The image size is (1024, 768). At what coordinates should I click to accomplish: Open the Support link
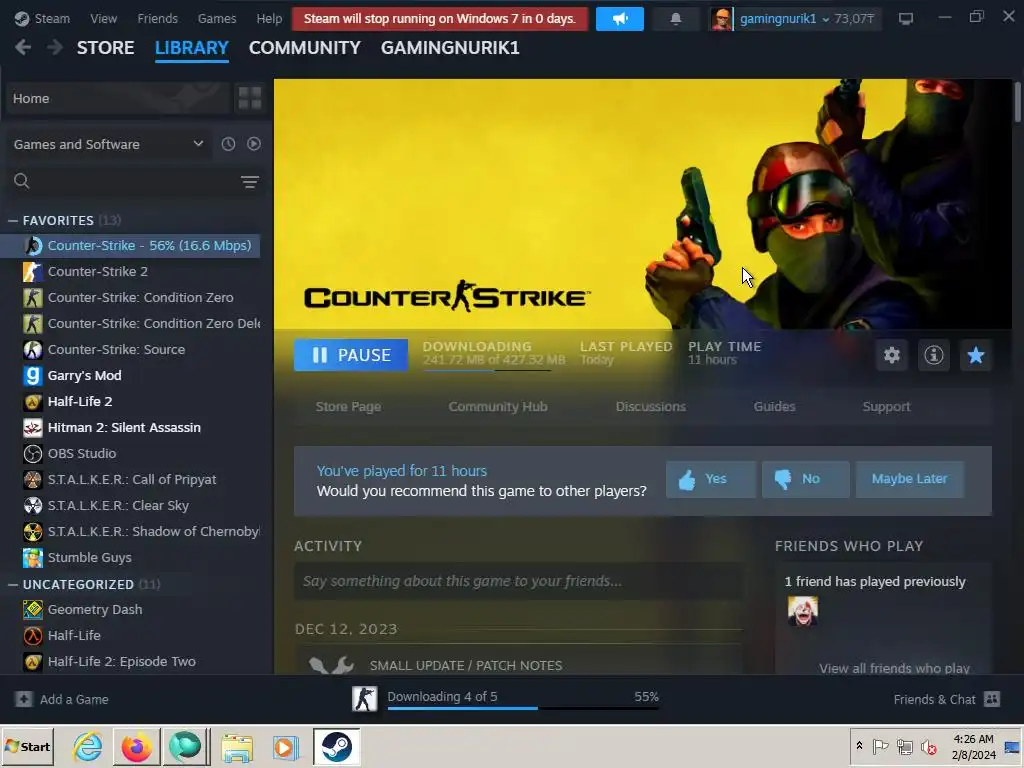(886, 407)
